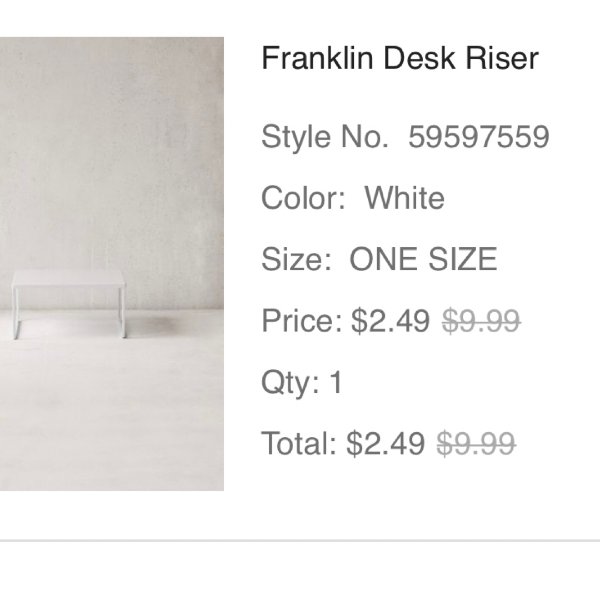Click the word White in the color row
The width and height of the screenshot is (600, 600).
click(405, 198)
